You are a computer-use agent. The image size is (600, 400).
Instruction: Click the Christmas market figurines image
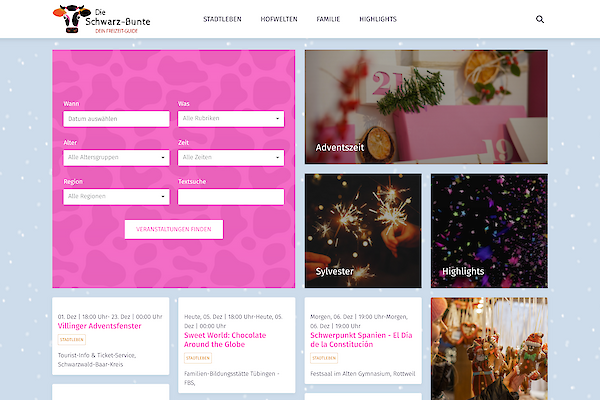pos(489,348)
